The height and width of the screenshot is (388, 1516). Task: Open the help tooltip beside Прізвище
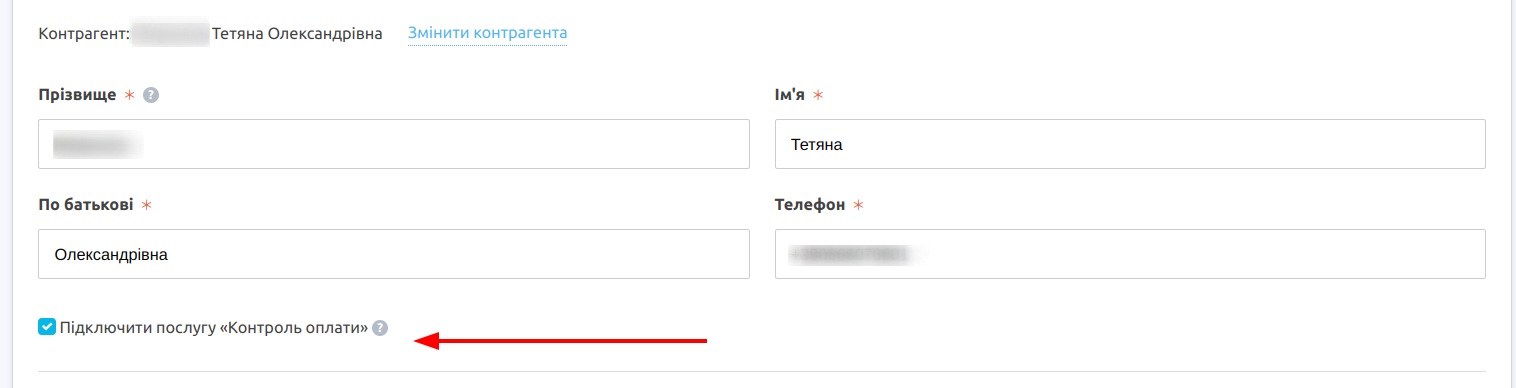click(151, 96)
